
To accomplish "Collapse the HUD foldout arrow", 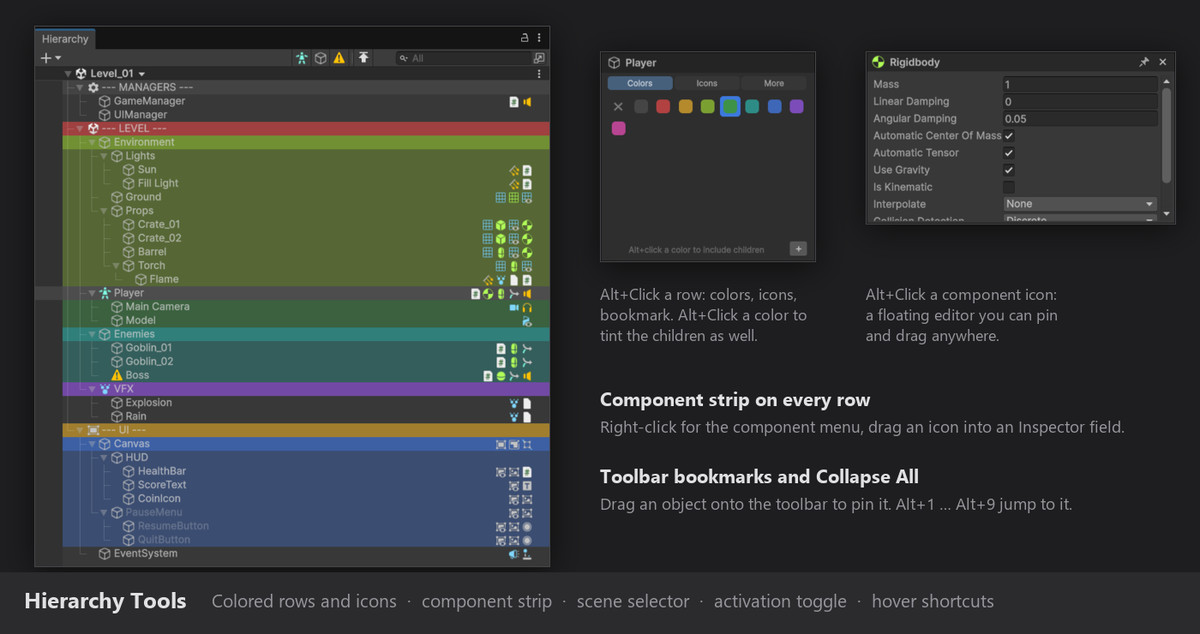I will click(104, 457).
